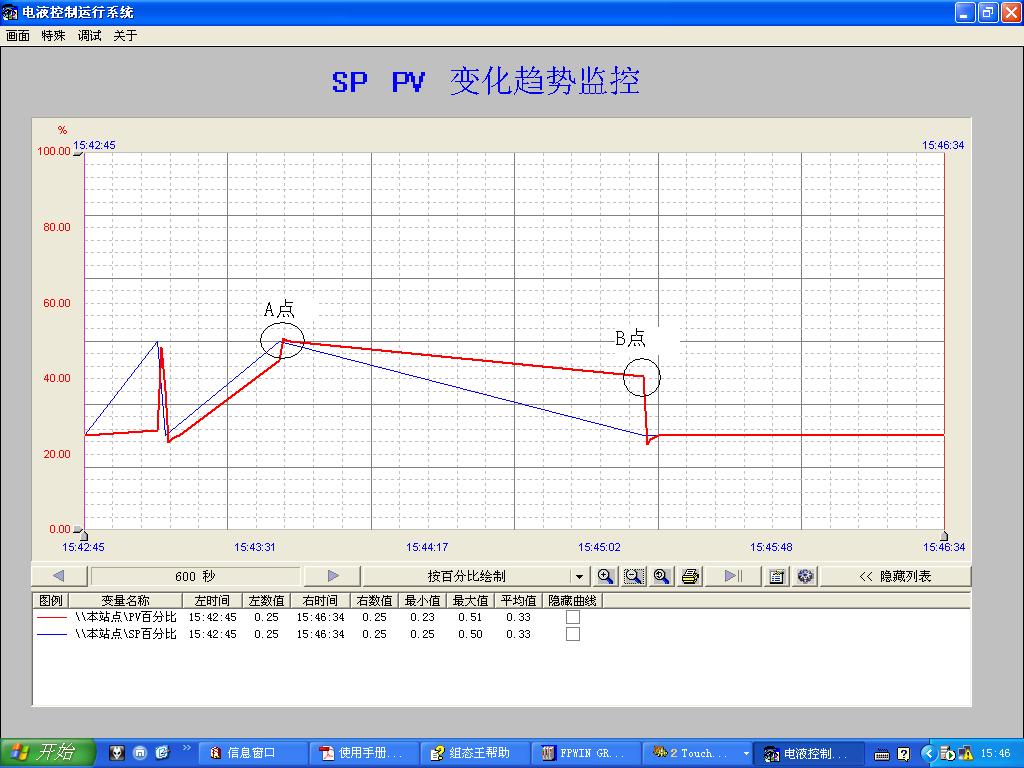Expand hidden system tray icons arrow
1024x768 pixels.
[929, 754]
